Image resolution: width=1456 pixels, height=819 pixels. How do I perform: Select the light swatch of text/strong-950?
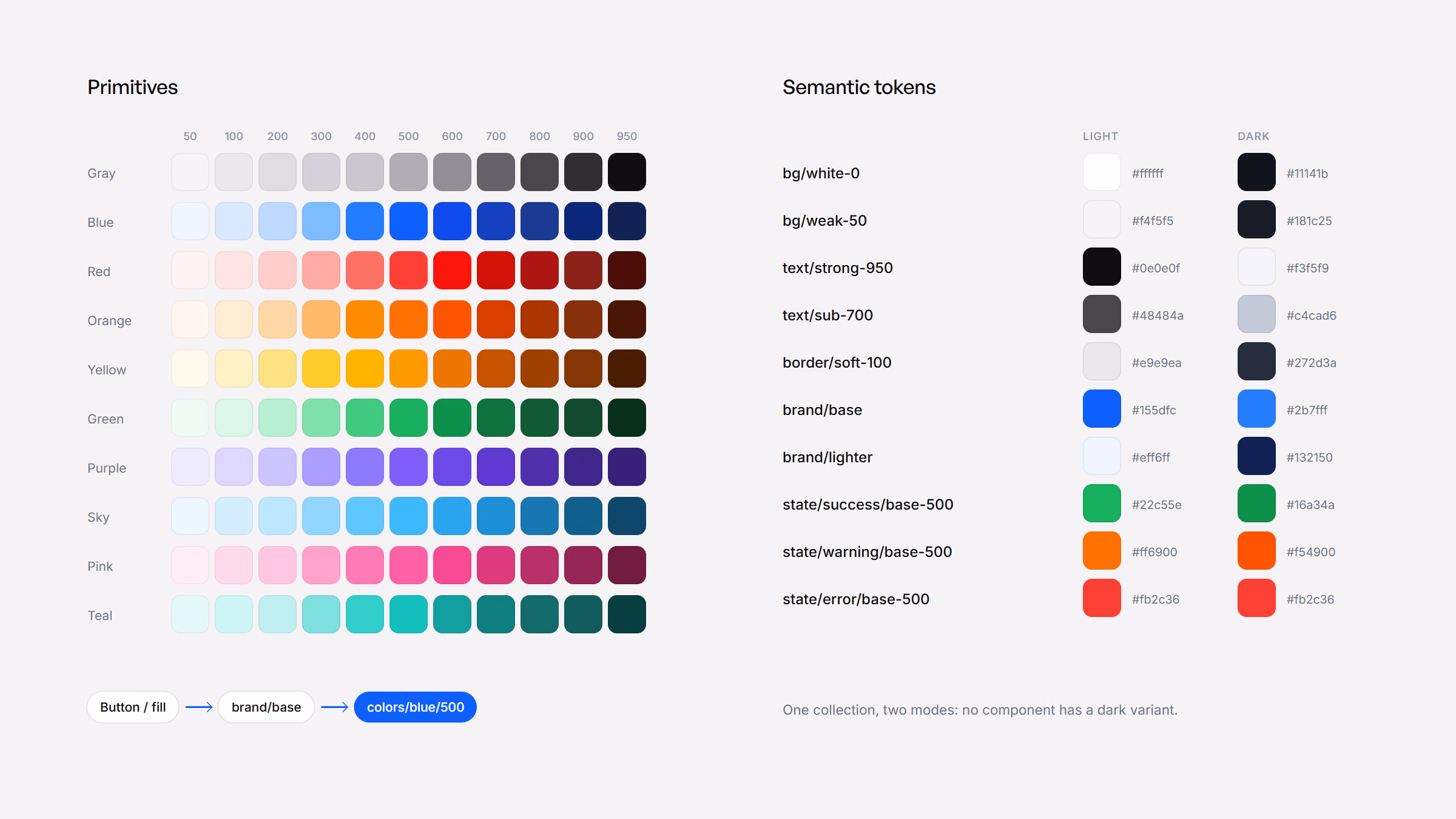[x=1102, y=266]
